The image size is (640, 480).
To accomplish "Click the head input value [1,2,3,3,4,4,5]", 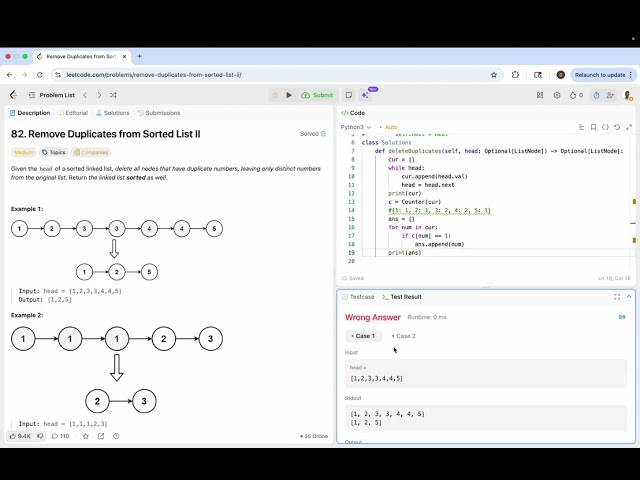I will (x=376, y=378).
